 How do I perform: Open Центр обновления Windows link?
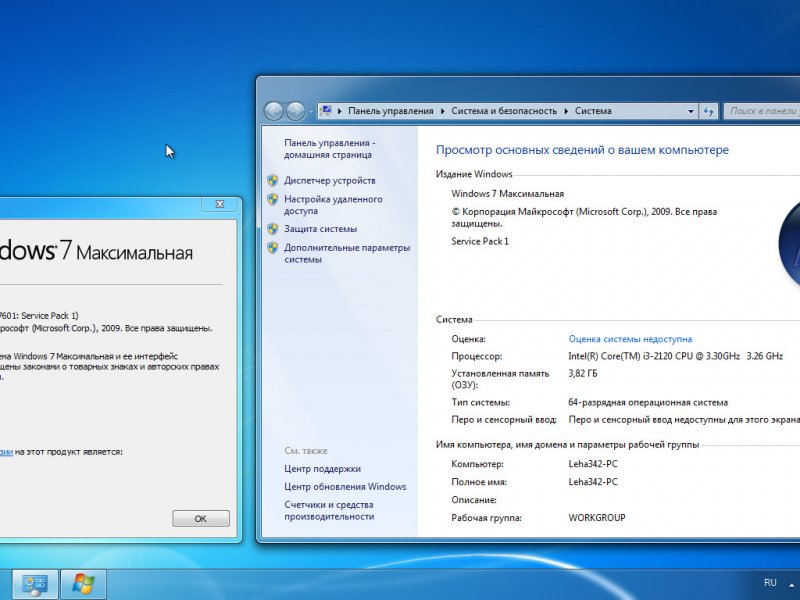345,486
